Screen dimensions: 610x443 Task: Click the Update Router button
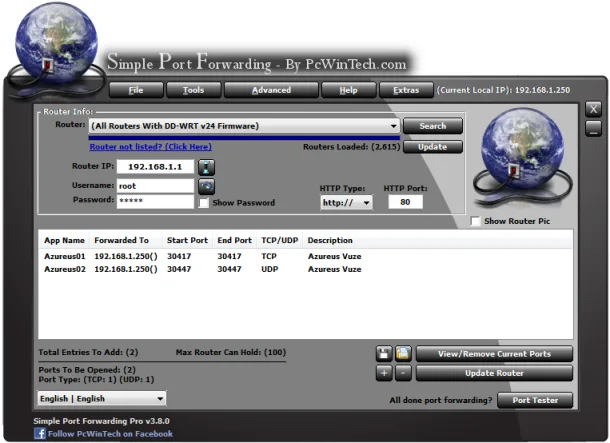click(494, 373)
